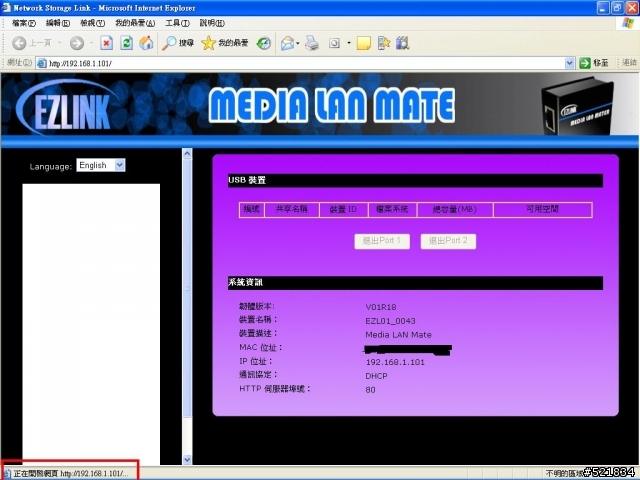Click the Windows flag logo

click(628, 23)
